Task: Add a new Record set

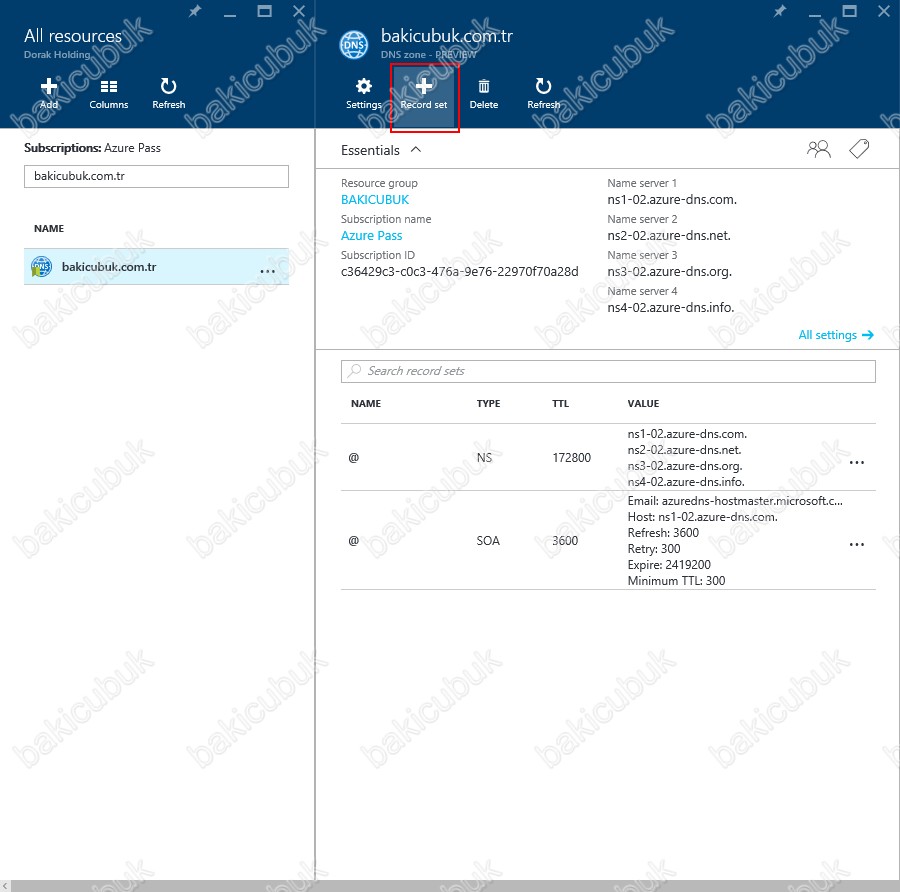Action: [x=424, y=94]
